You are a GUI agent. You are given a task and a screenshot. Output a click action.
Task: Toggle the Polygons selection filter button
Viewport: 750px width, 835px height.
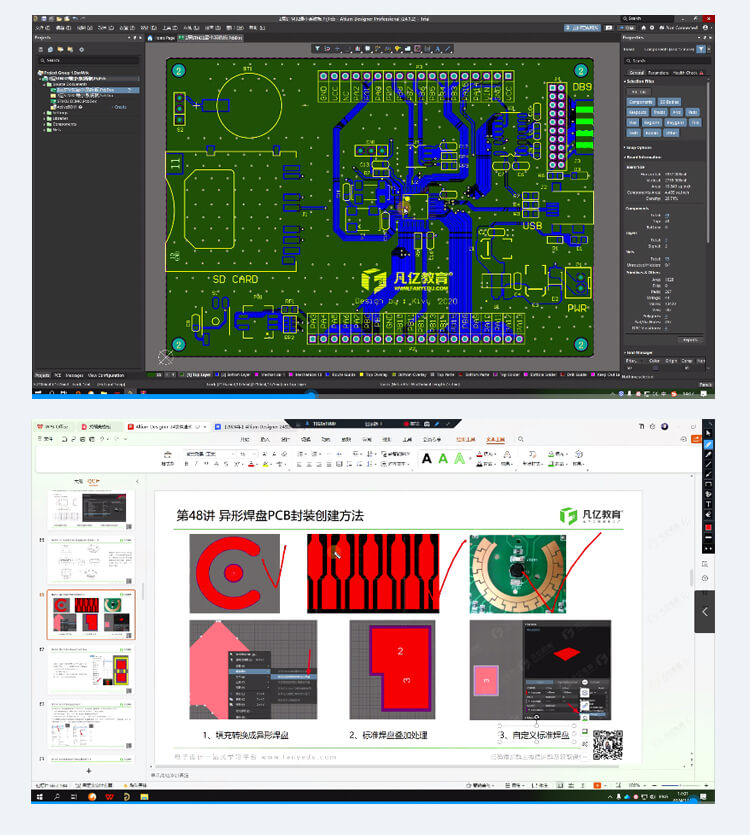[675, 122]
